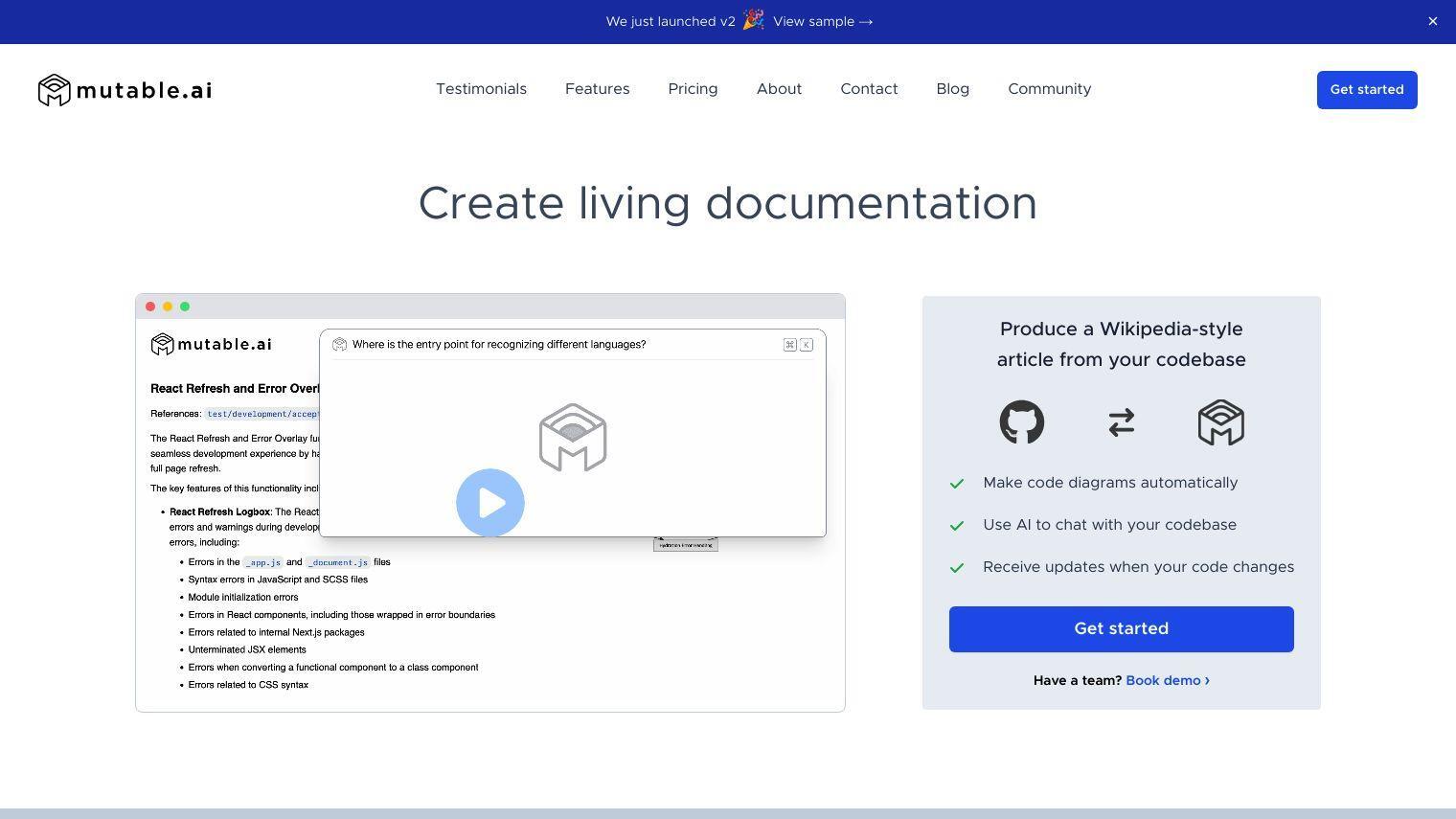Visit the Blog
This screenshot has width=1456, height=819.
tap(952, 89)
